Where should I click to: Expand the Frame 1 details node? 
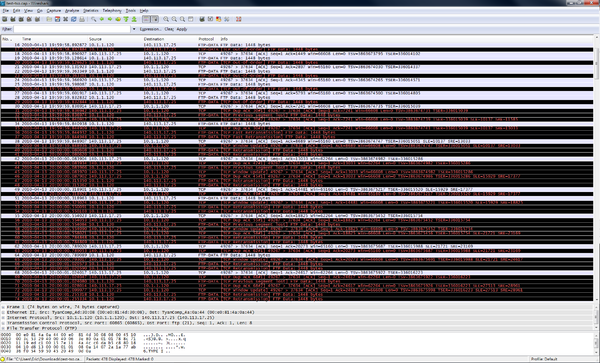3,307
